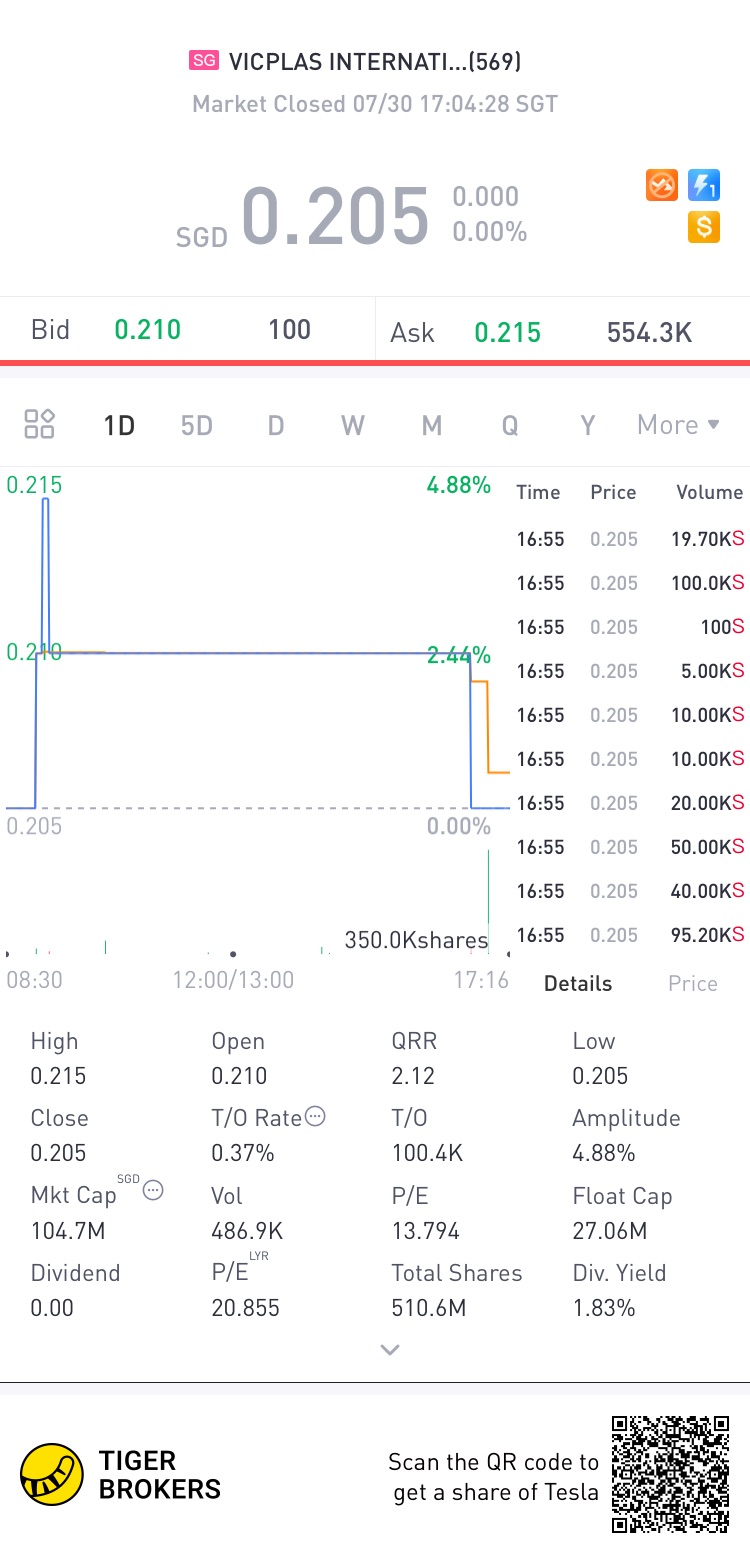Switch to the 5D chart tab
The width and height of the screenshot is (750, 1555).
click(x=197, y=425)
